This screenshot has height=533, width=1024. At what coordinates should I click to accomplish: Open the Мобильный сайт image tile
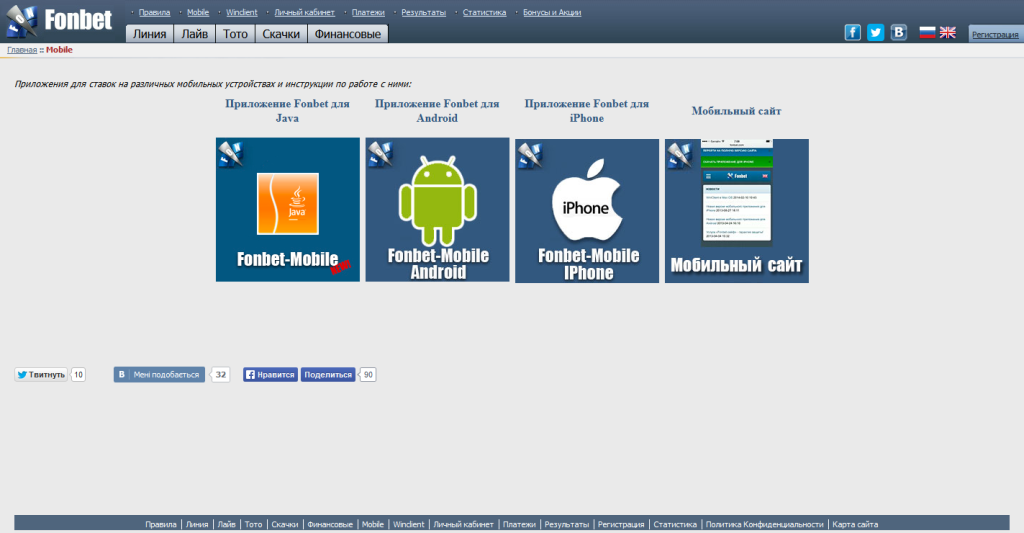737,211
